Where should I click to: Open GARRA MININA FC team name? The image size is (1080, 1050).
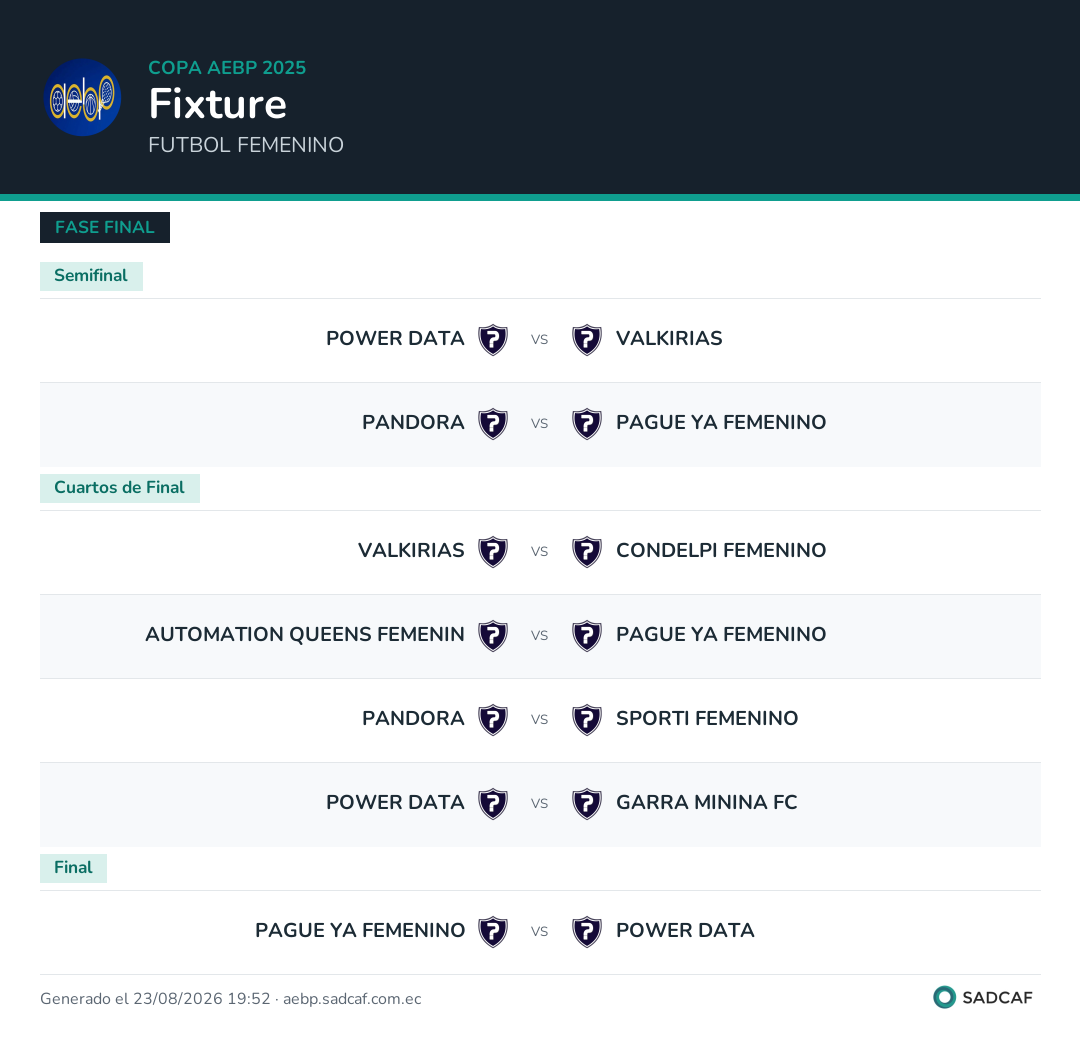[x=707, y=803]
